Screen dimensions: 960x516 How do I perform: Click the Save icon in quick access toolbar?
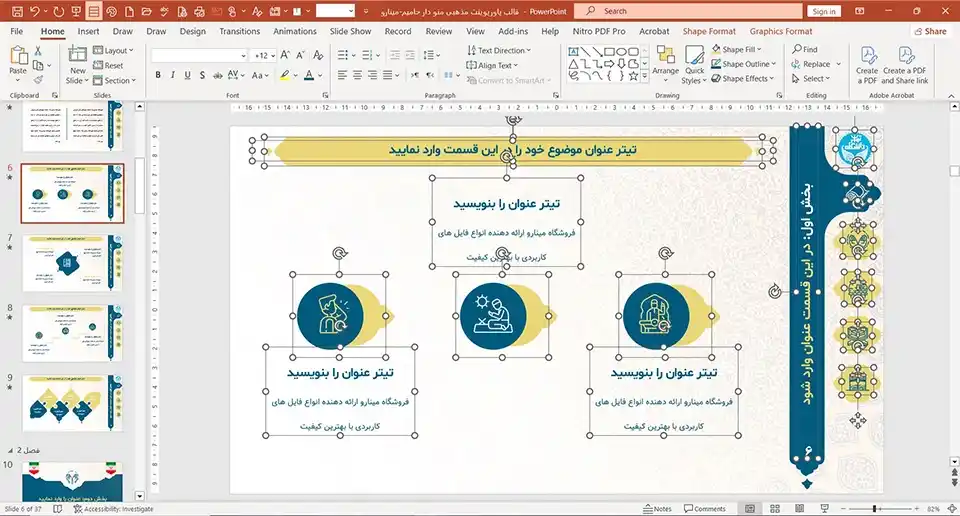tap(17, 12)
